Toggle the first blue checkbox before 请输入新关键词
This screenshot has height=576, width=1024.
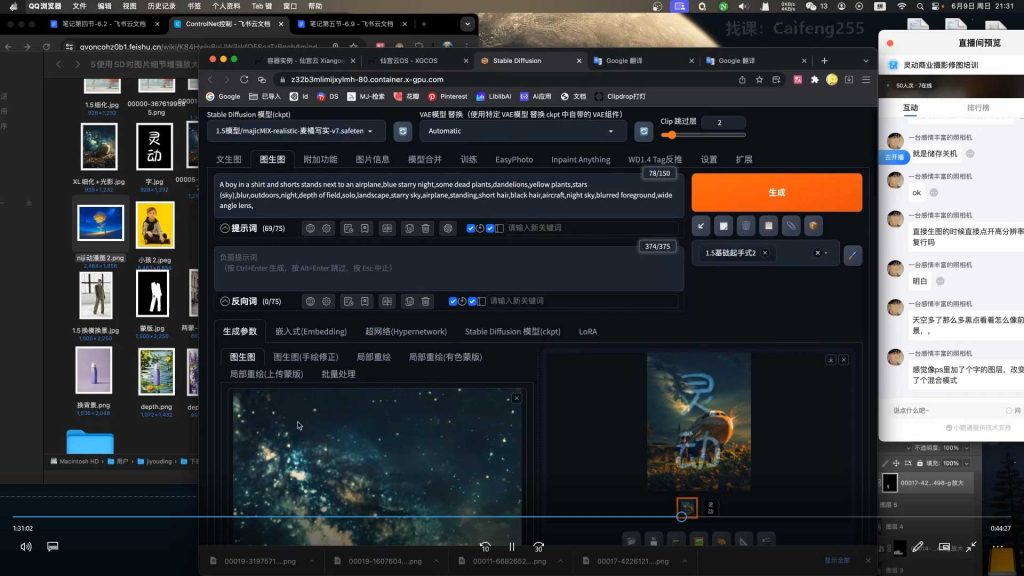pos(471,228)
